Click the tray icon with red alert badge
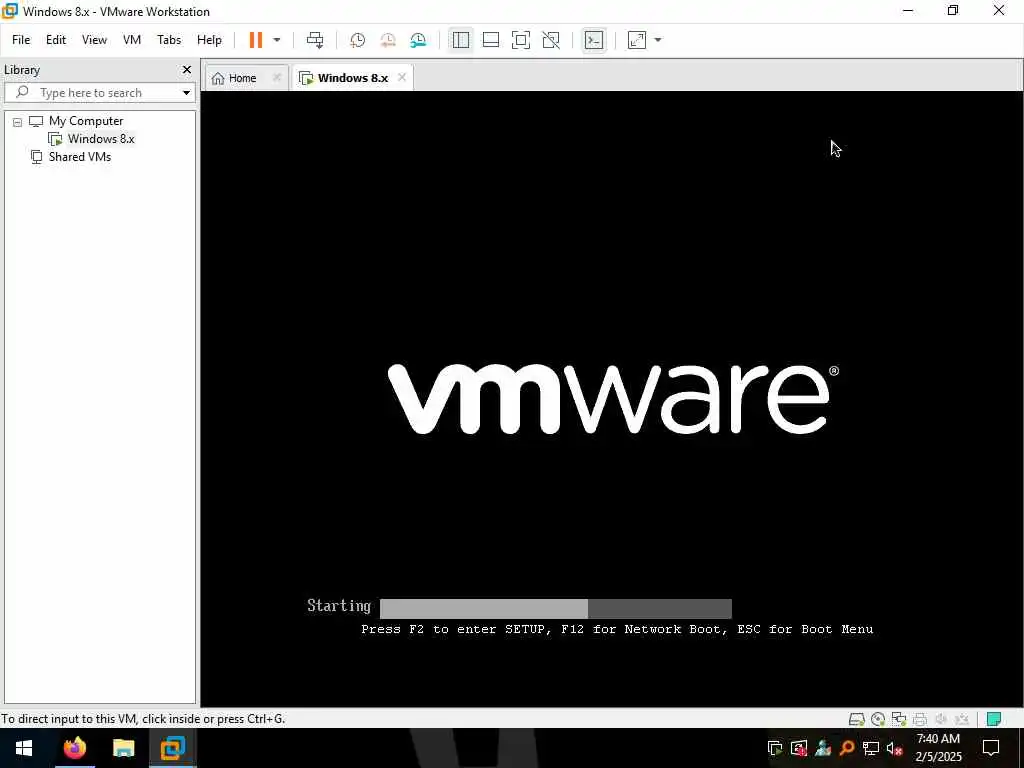Viewport: 1024px width, 768px height. tap(799, 748)
